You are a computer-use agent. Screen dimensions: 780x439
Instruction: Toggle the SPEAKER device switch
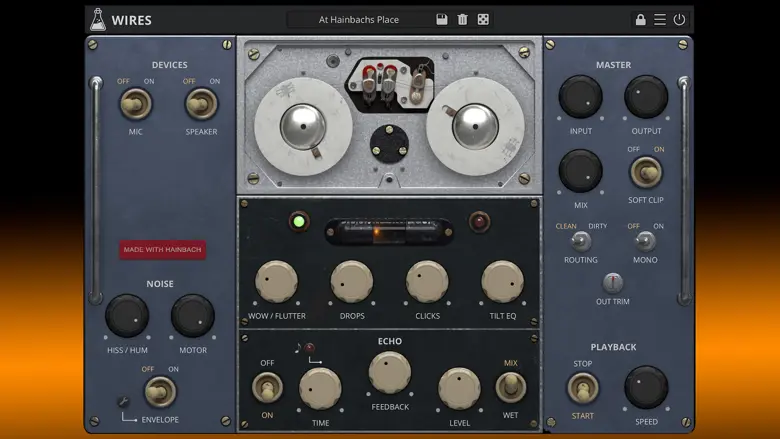pos(200,103)
